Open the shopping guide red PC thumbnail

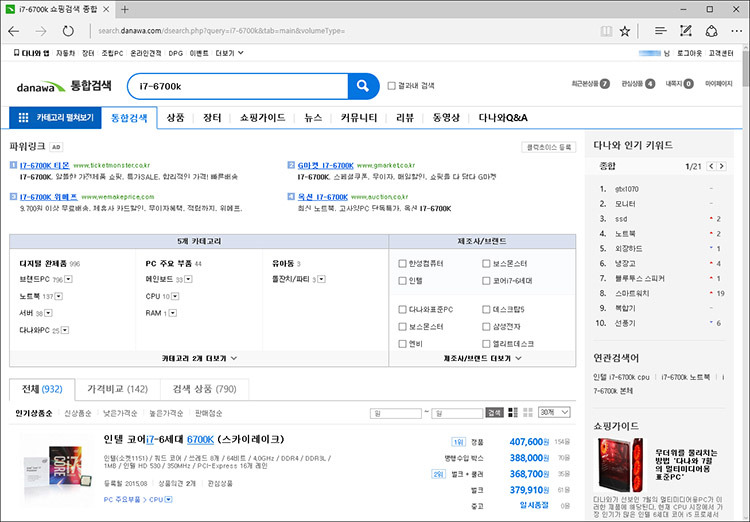point(620,465)
